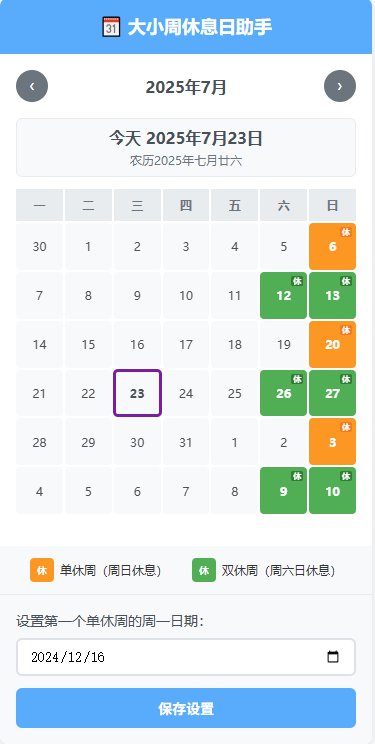Image resolution: width=375 pixels, height=744 pixels.
Task: Select orange rest day July 20
Action: click(x=332, y=344)
